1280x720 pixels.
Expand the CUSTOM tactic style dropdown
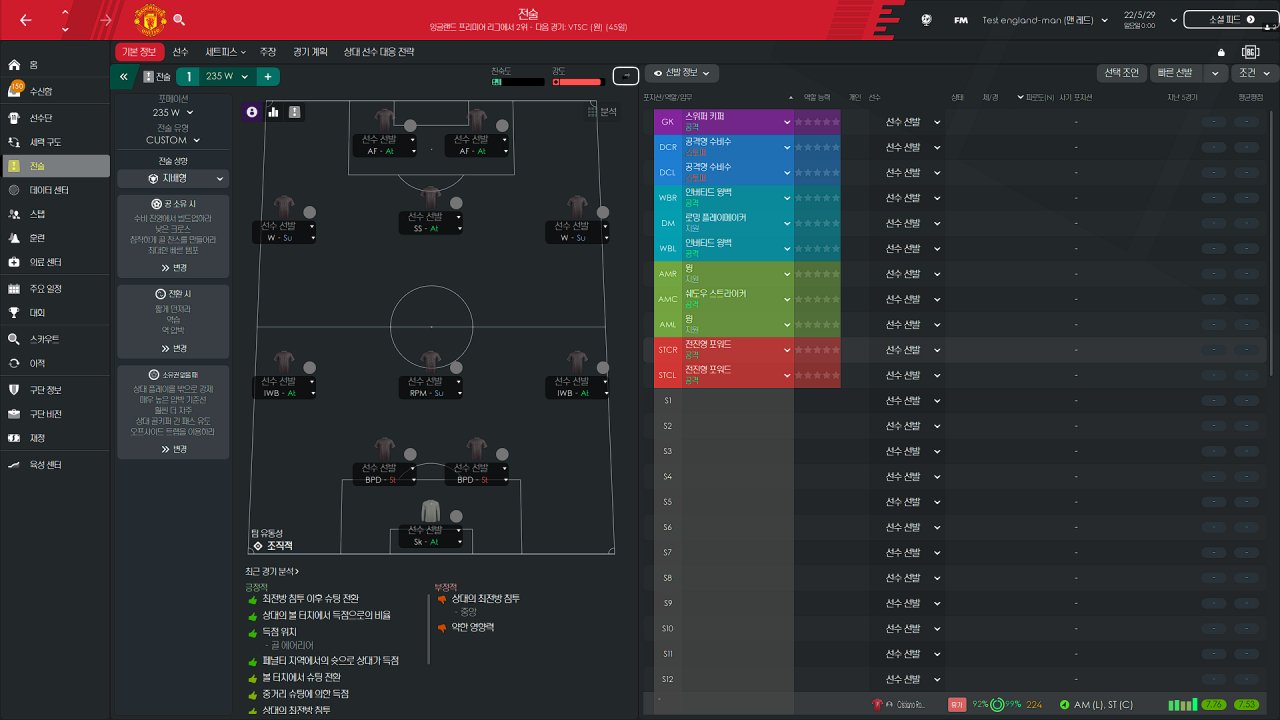(x=173, y=140)
